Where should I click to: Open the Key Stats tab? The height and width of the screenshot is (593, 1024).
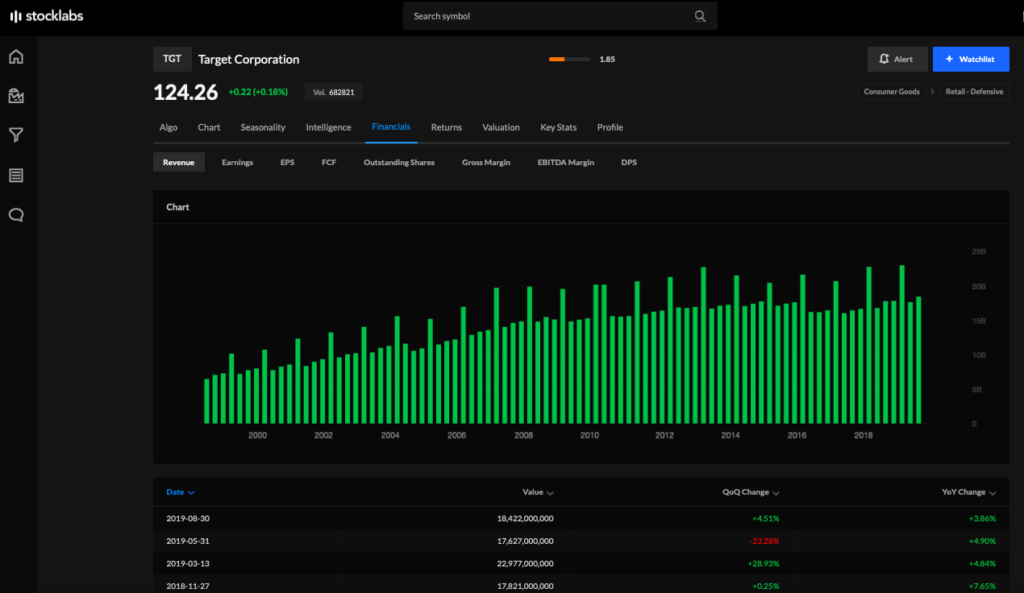[558, 127]
